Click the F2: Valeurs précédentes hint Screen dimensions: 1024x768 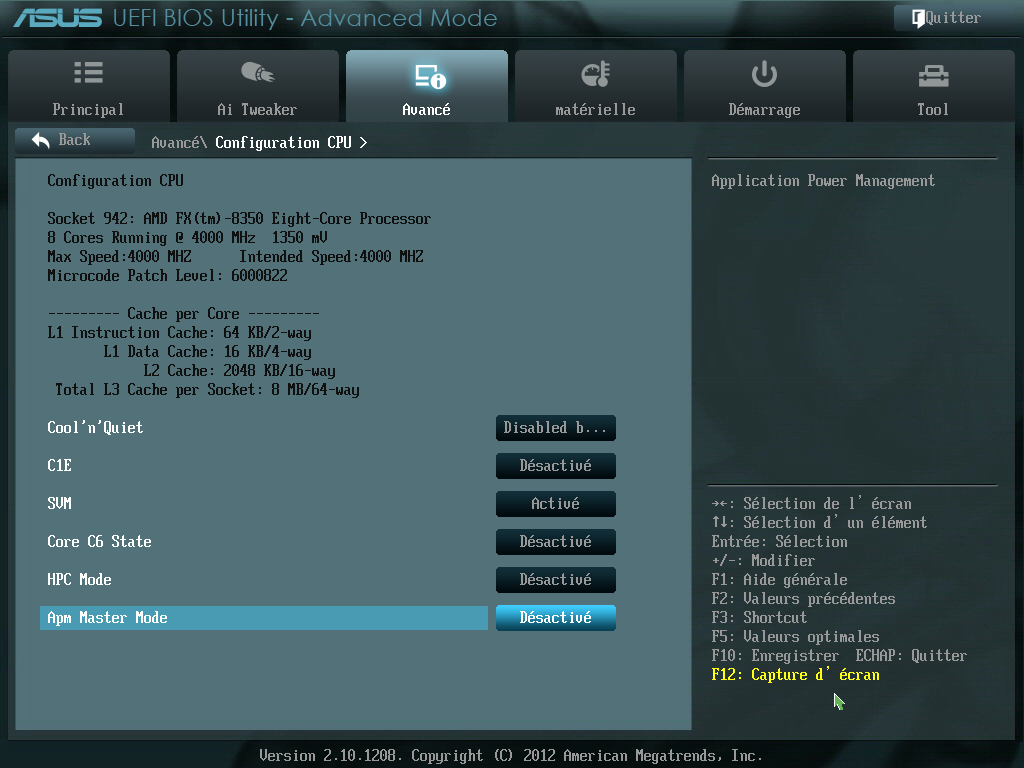pyautogui.click(x=803, y=598)
